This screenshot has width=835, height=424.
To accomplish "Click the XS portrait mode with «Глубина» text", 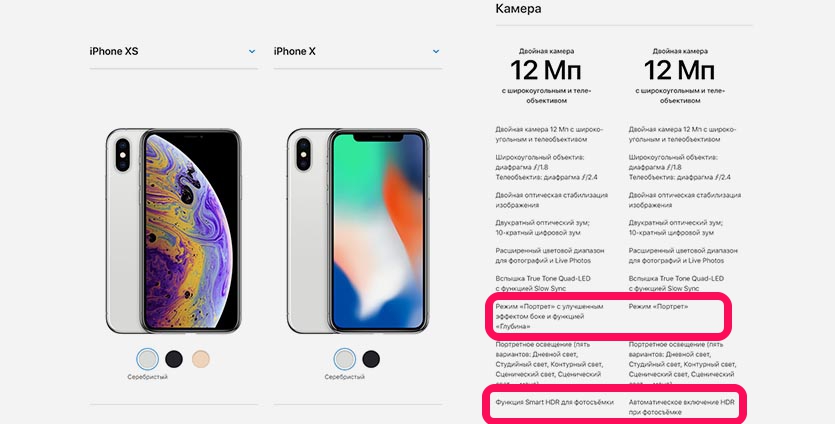I will tap(549, 316).
